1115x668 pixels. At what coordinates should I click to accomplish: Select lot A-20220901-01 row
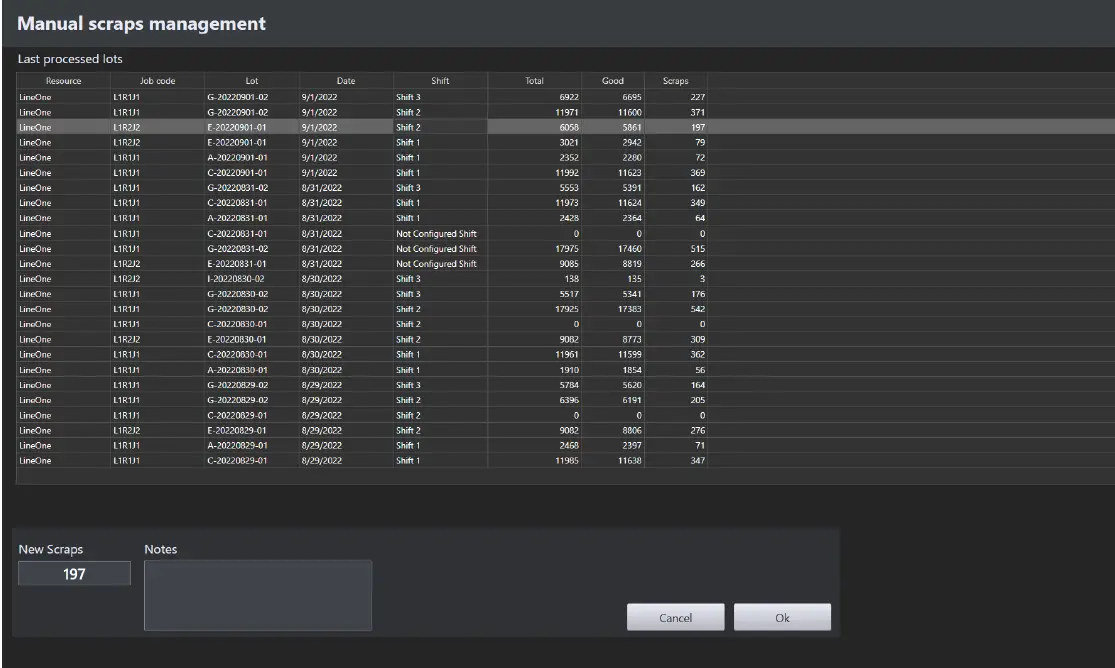click(300, 157)
